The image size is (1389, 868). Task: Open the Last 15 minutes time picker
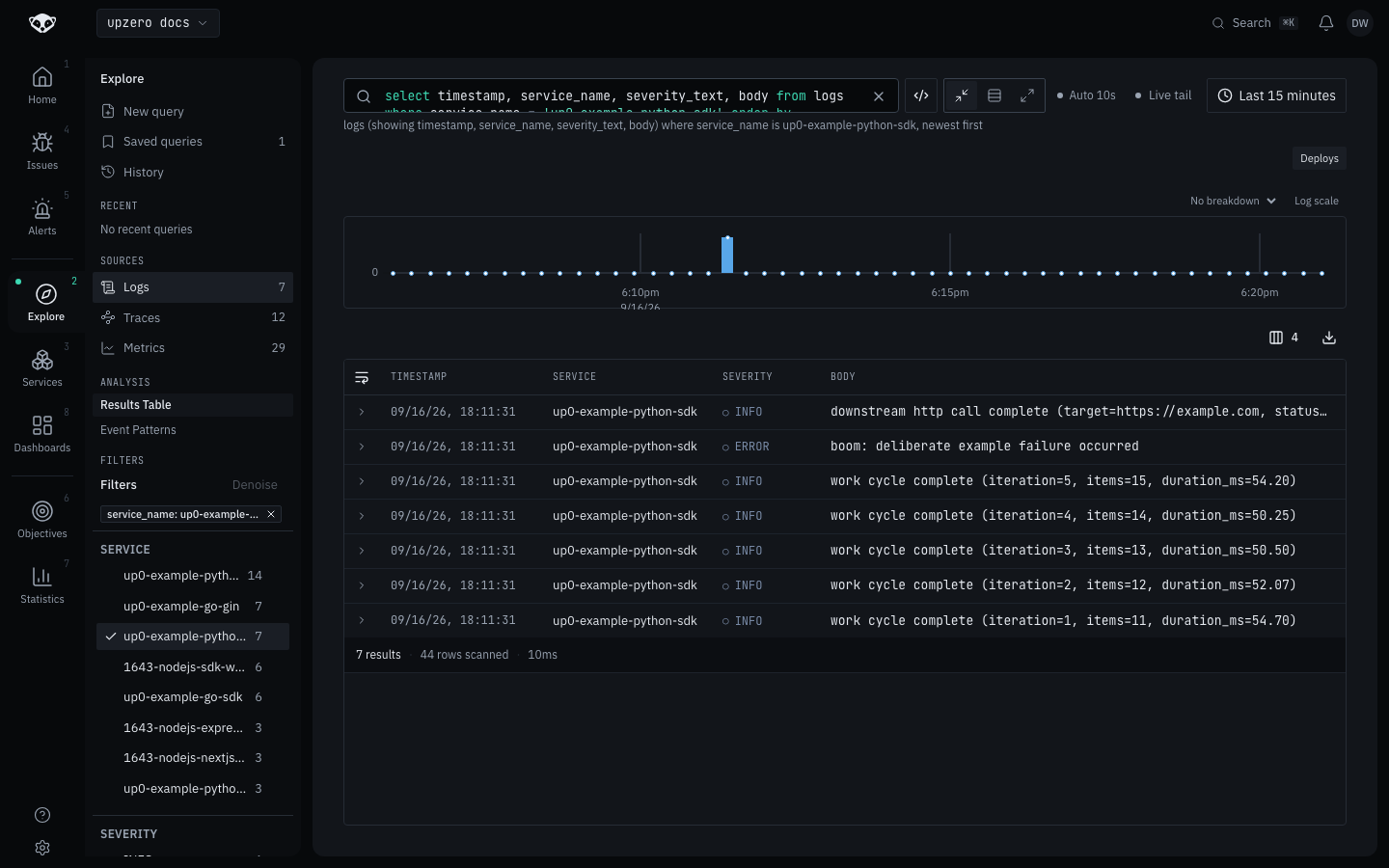1276,95
